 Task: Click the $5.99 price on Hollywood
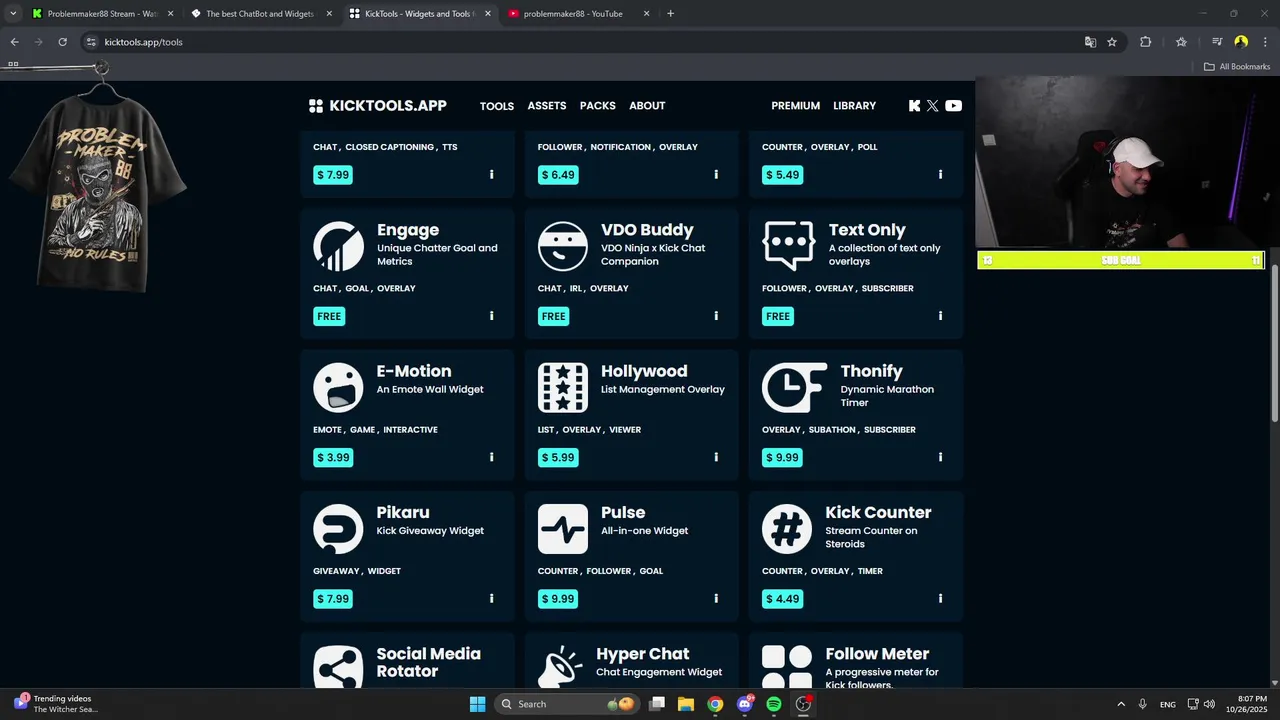click(558, 457)
